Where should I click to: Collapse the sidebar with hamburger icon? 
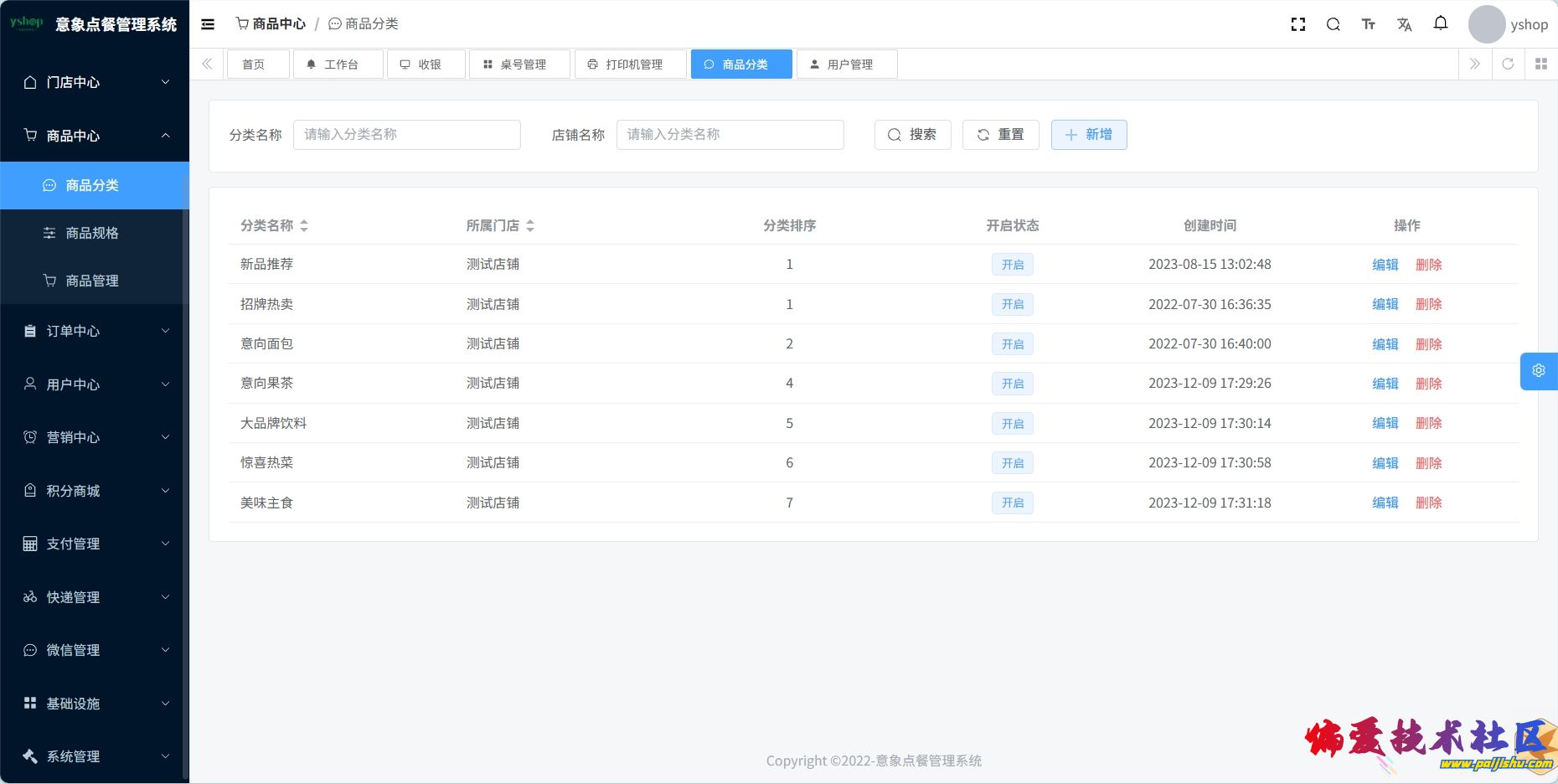pos(208,24)
